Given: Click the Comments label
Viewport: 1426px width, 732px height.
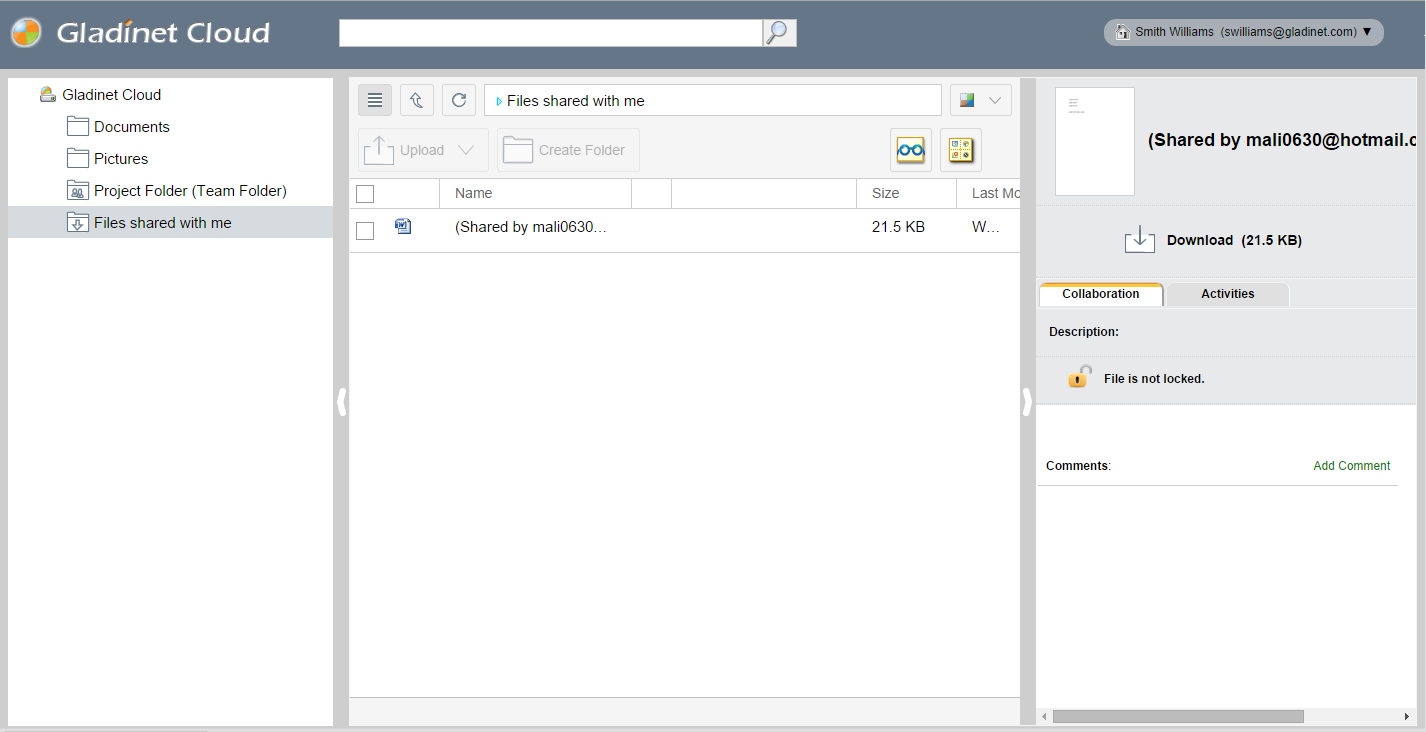Looking at the screenshot, I should tap(1078, 466).
